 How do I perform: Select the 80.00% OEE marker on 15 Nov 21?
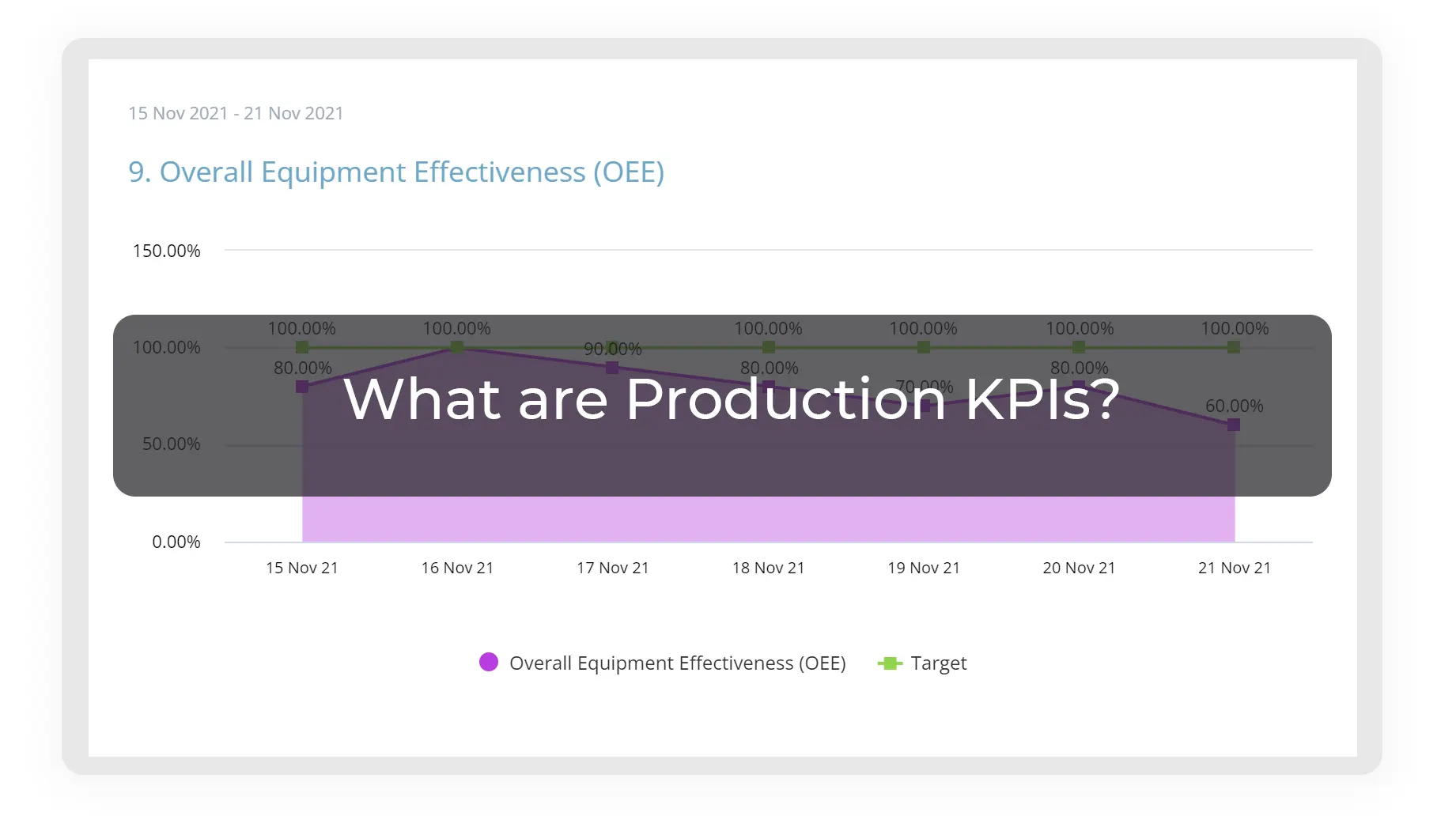(302, 387)
